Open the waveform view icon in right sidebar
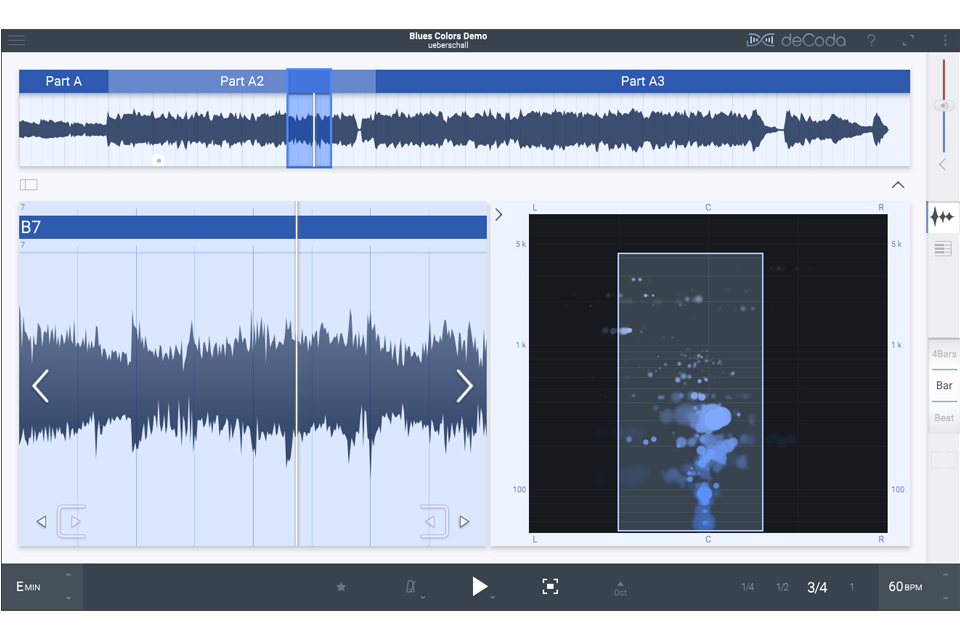This screenshot has height=640, width=960. pyautogui.click(x=942, y=217)
